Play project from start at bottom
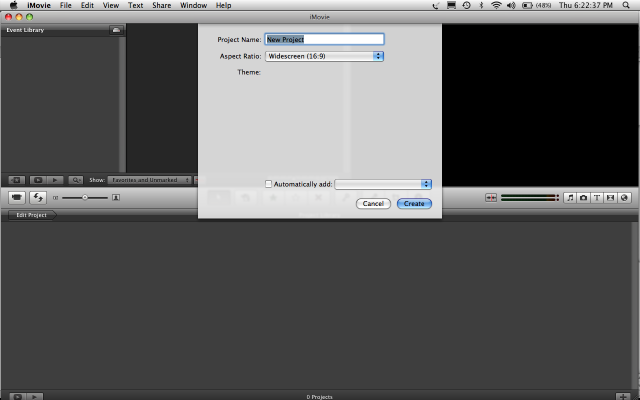 point(35,396)
